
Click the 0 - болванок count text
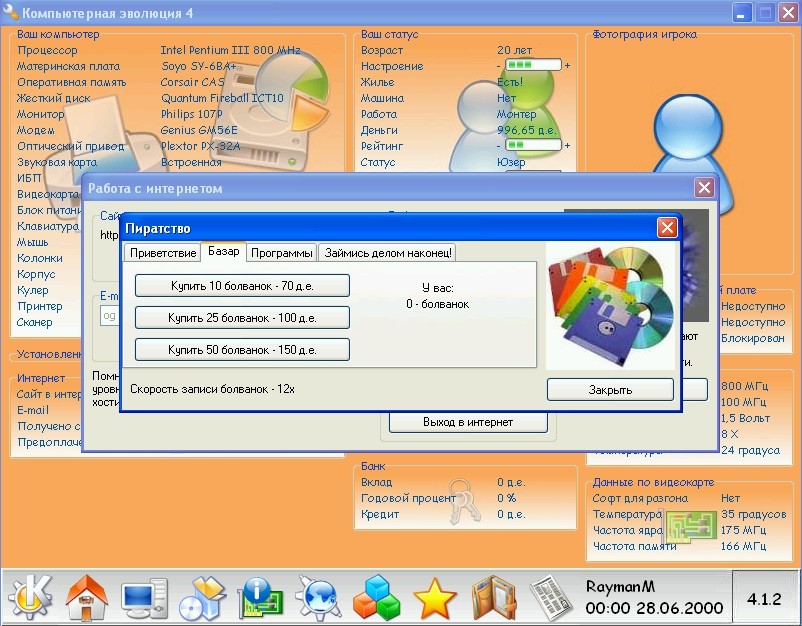click(438, 304)
